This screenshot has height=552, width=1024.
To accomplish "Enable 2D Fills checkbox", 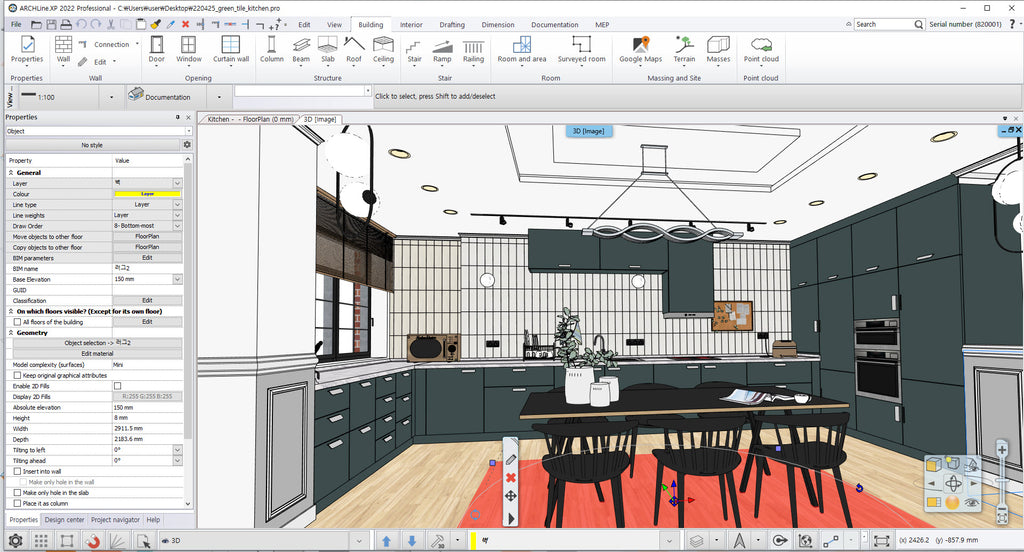I will [x=118, y=386].
